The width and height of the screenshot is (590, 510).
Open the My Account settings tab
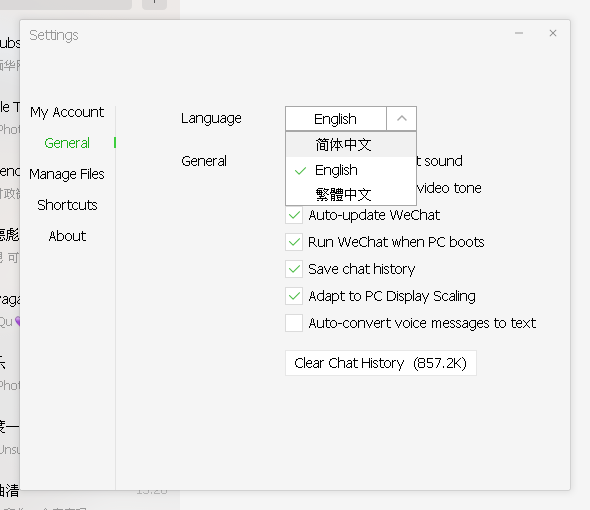click(67, 112)
